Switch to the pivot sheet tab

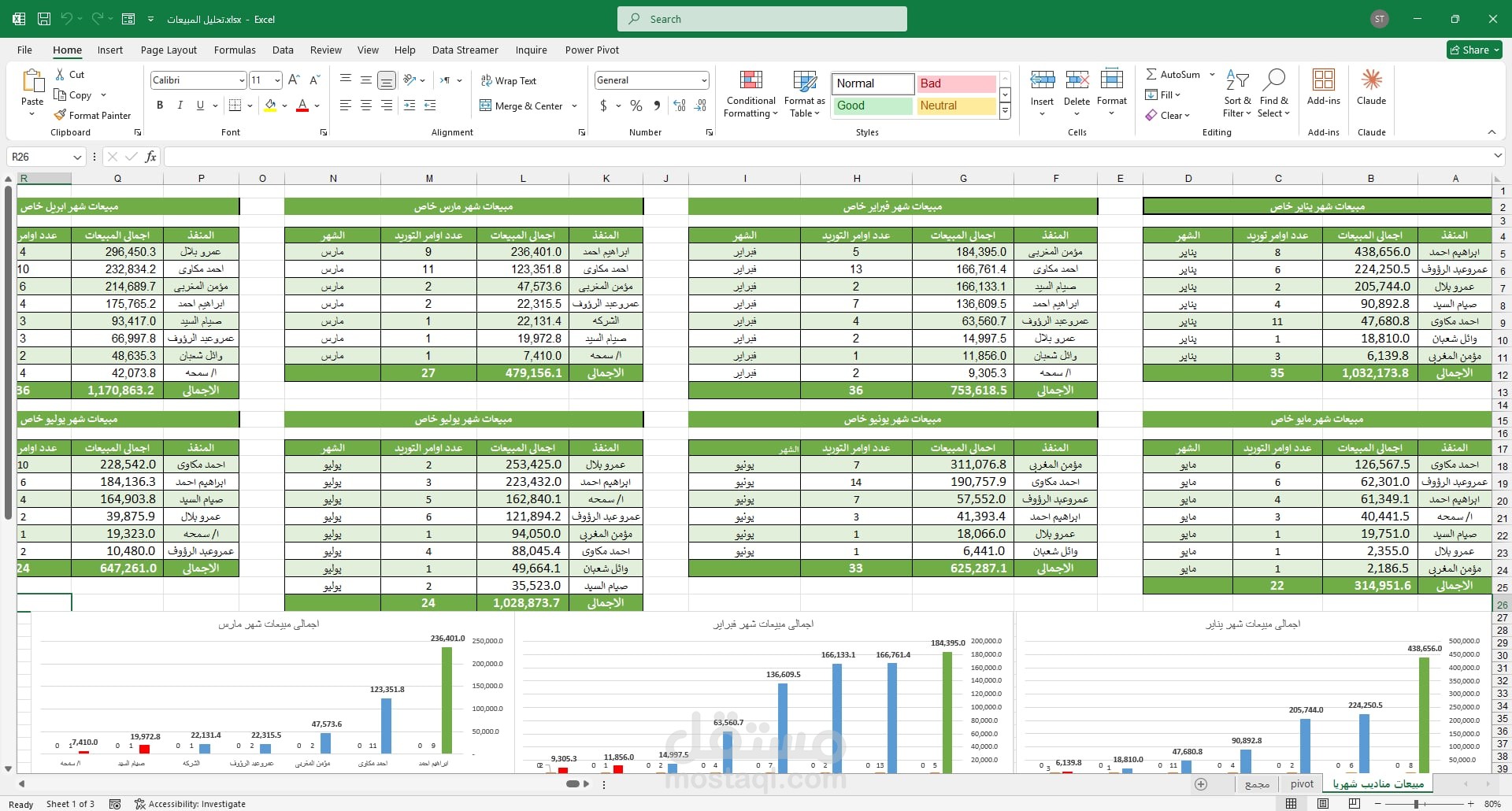tap(1302, 783)
